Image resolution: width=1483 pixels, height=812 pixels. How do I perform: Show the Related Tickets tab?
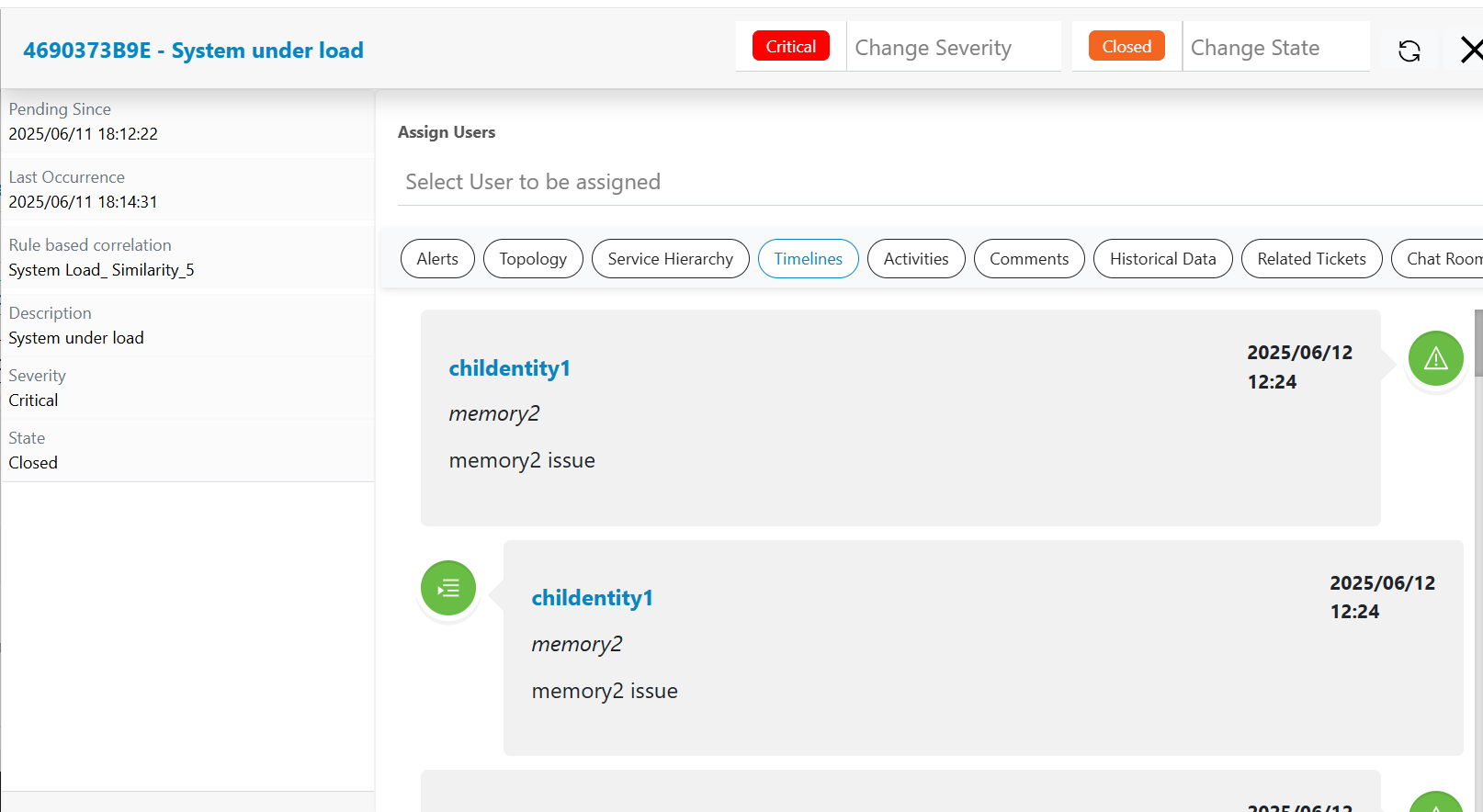pos(1311,259)
